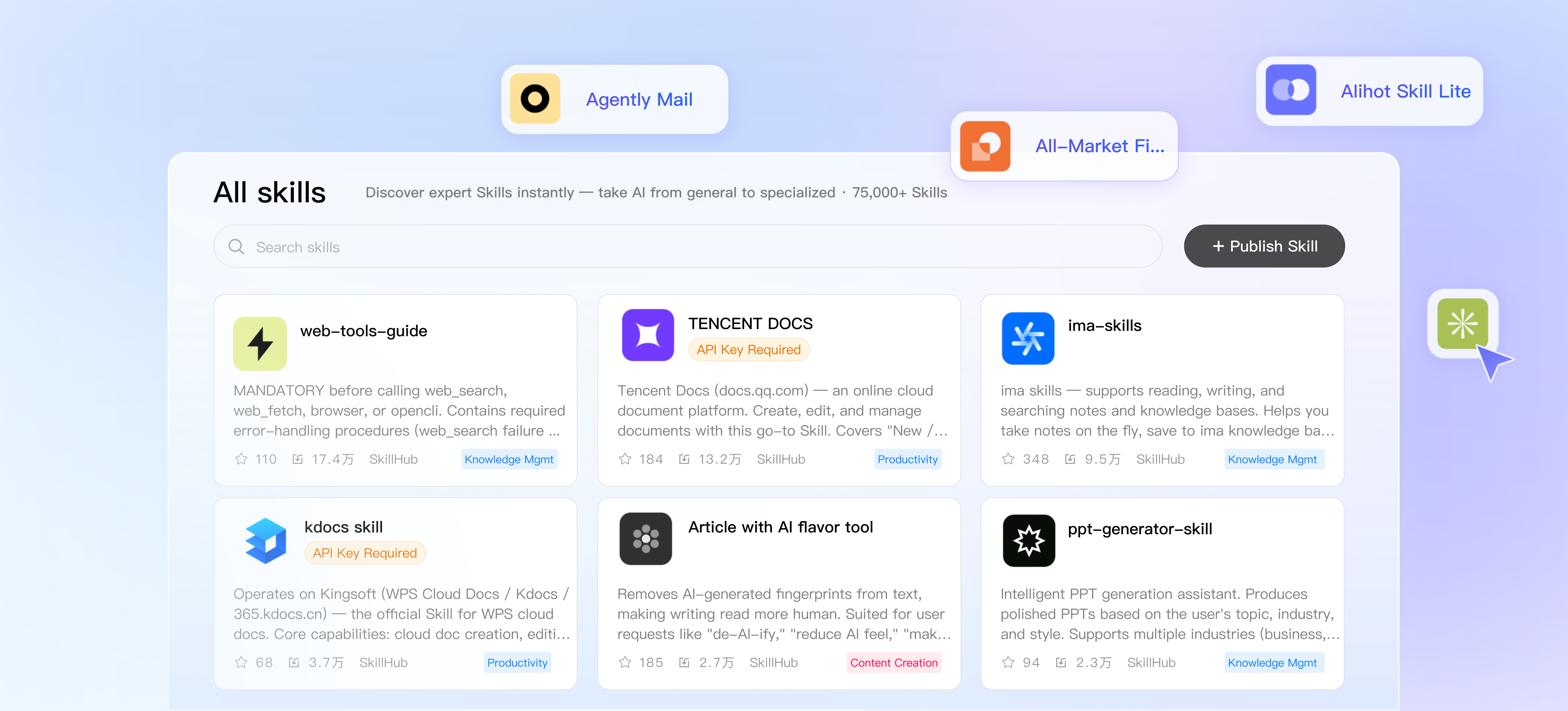Open the TENCENT DOCS title

(751, 323)
